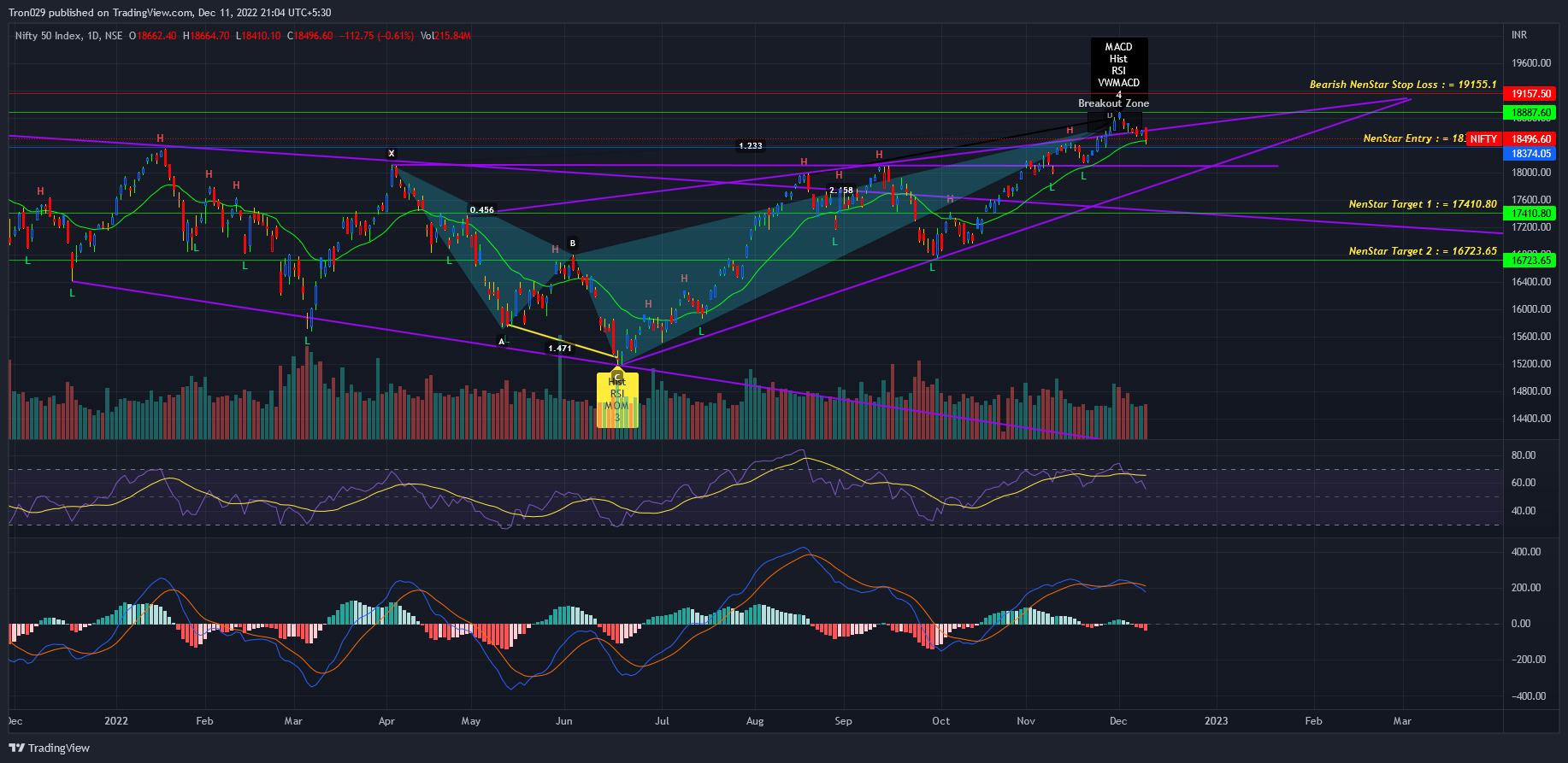Click the Apr marker on the time axis
The image size is (1568, 763).
point(386,721)
